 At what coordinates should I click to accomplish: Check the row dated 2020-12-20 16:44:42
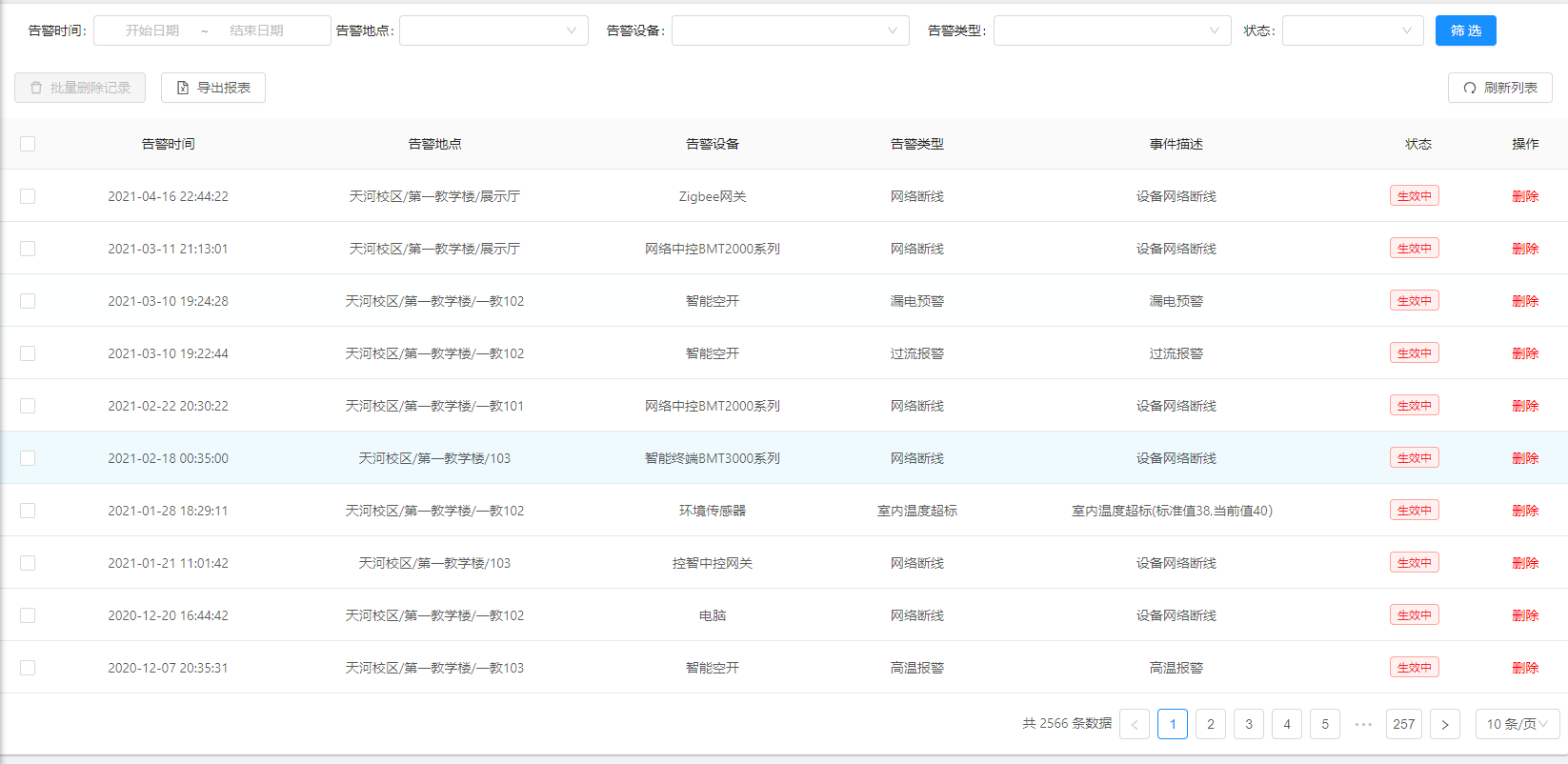pyautogui.click(x=28, y=615)
